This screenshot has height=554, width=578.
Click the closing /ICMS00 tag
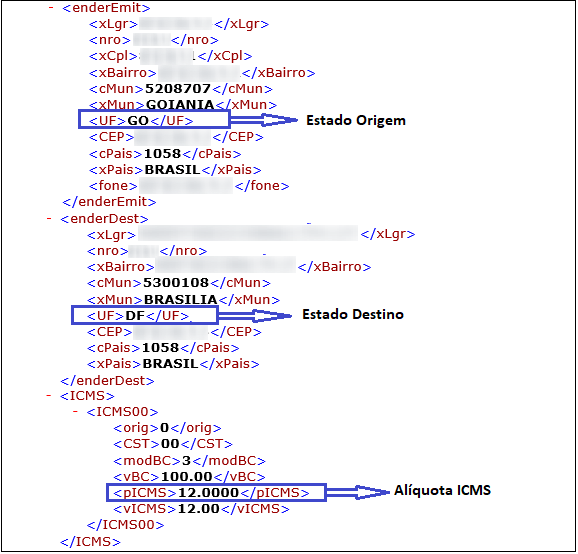pyautogui.click(x=125, y=525)
